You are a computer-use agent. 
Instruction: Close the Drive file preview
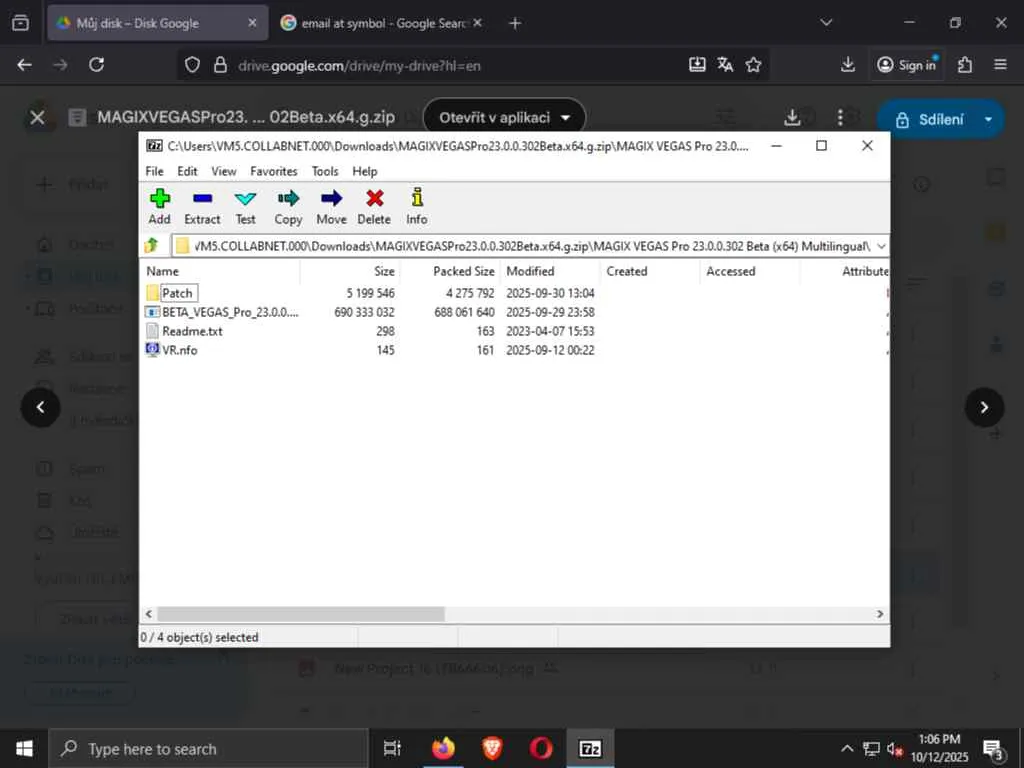[37, 118]
